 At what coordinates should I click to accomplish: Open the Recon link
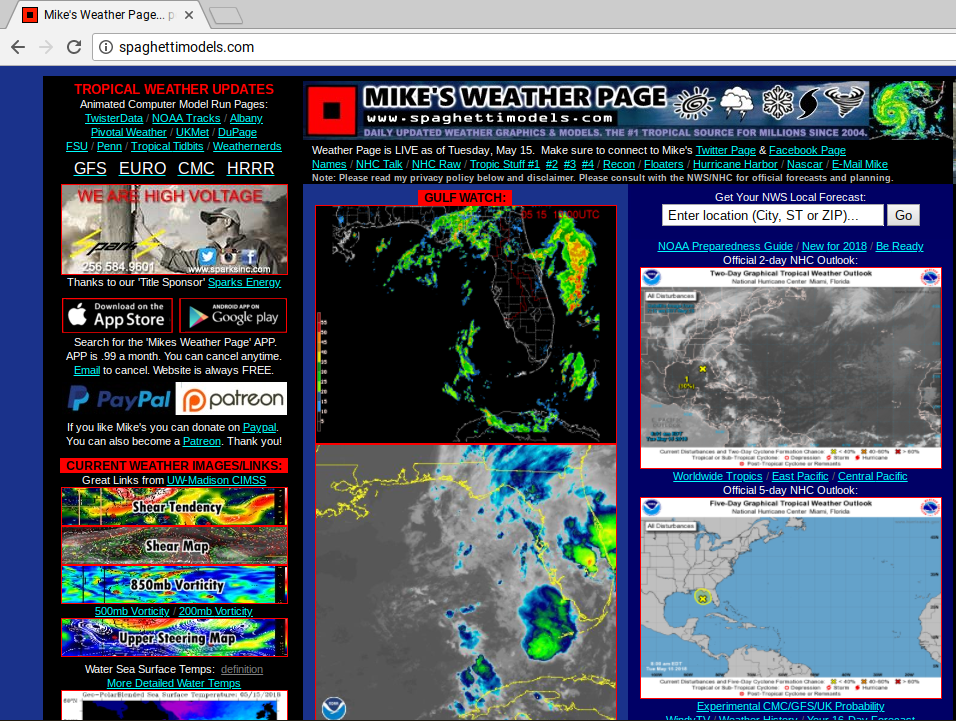coord(619,164)
